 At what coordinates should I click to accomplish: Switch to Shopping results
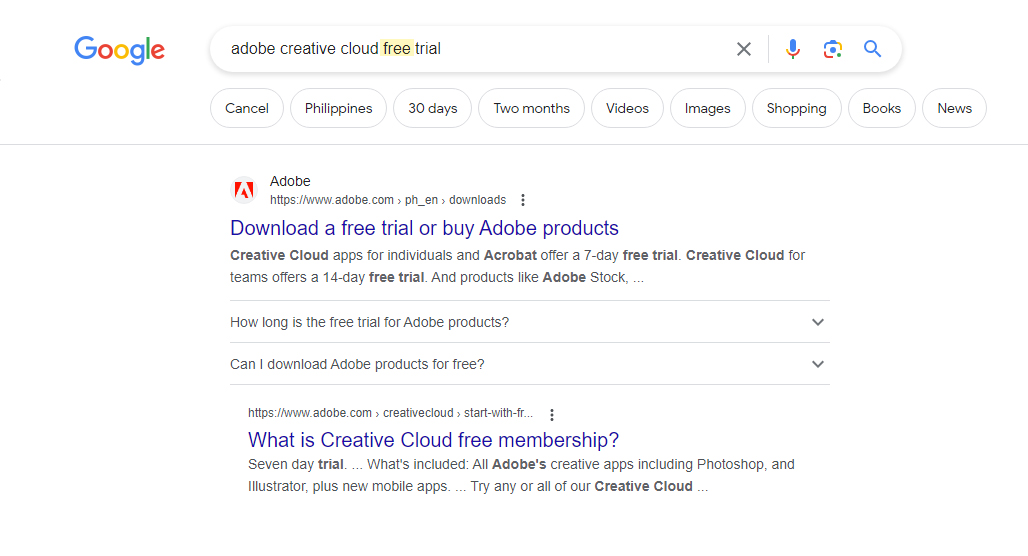797,108
